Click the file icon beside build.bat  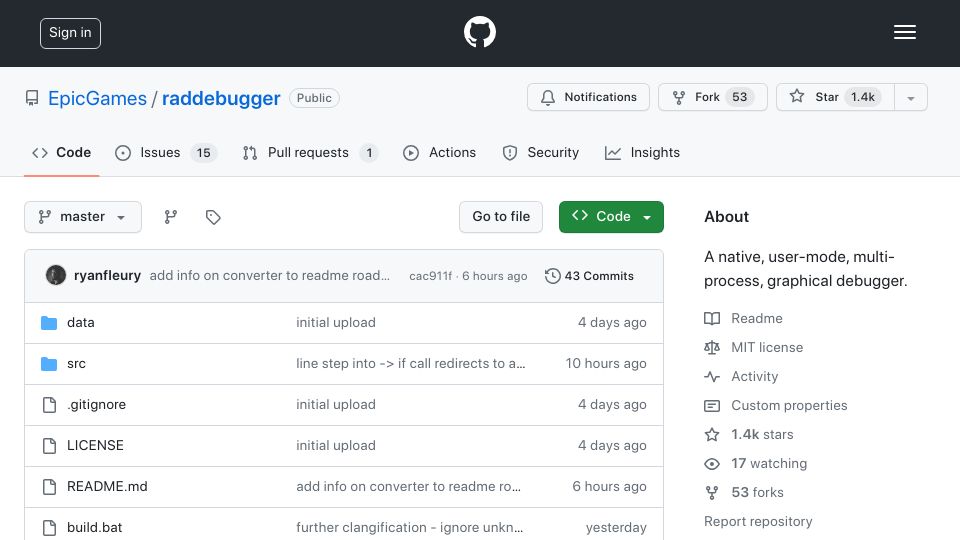click(49, 528)
